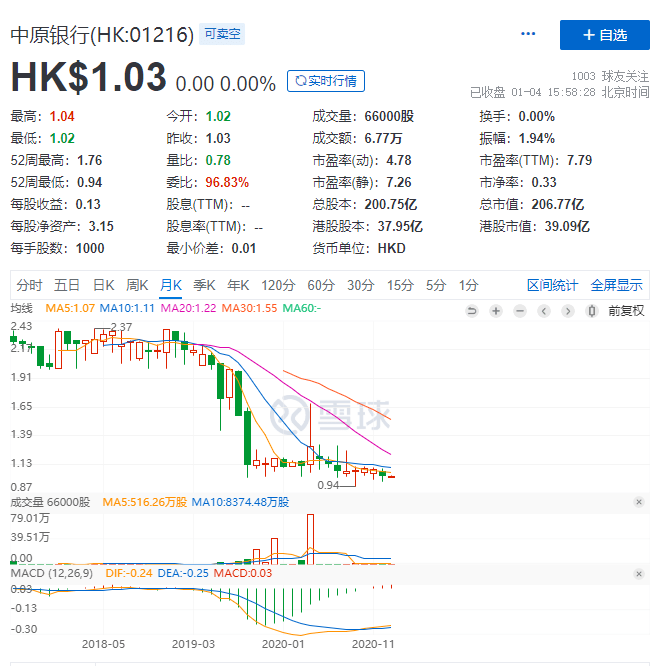Viewport: 662px width, 666px height.
Task: Move chart right with the right chevron
Action: [x=568, y=311]
